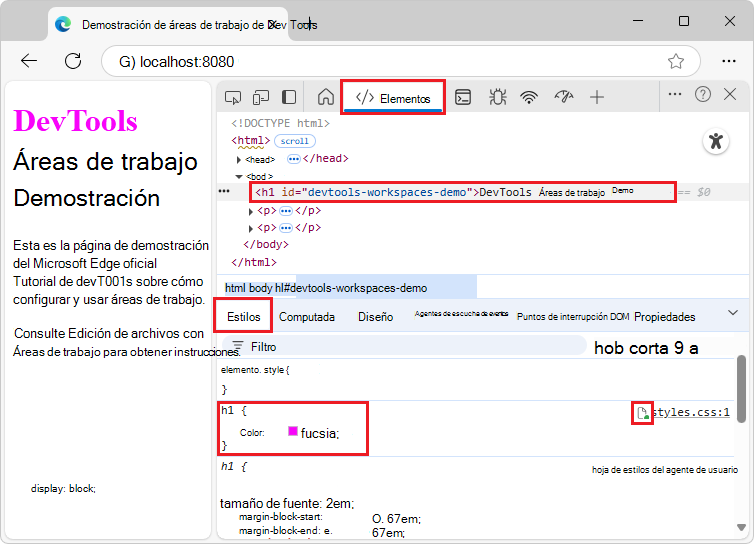
Task: Click the fucsia color value
Action: click(x=319, y=433)
